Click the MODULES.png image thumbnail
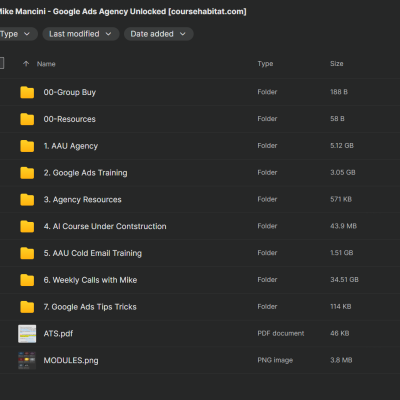 click(27, 360)
